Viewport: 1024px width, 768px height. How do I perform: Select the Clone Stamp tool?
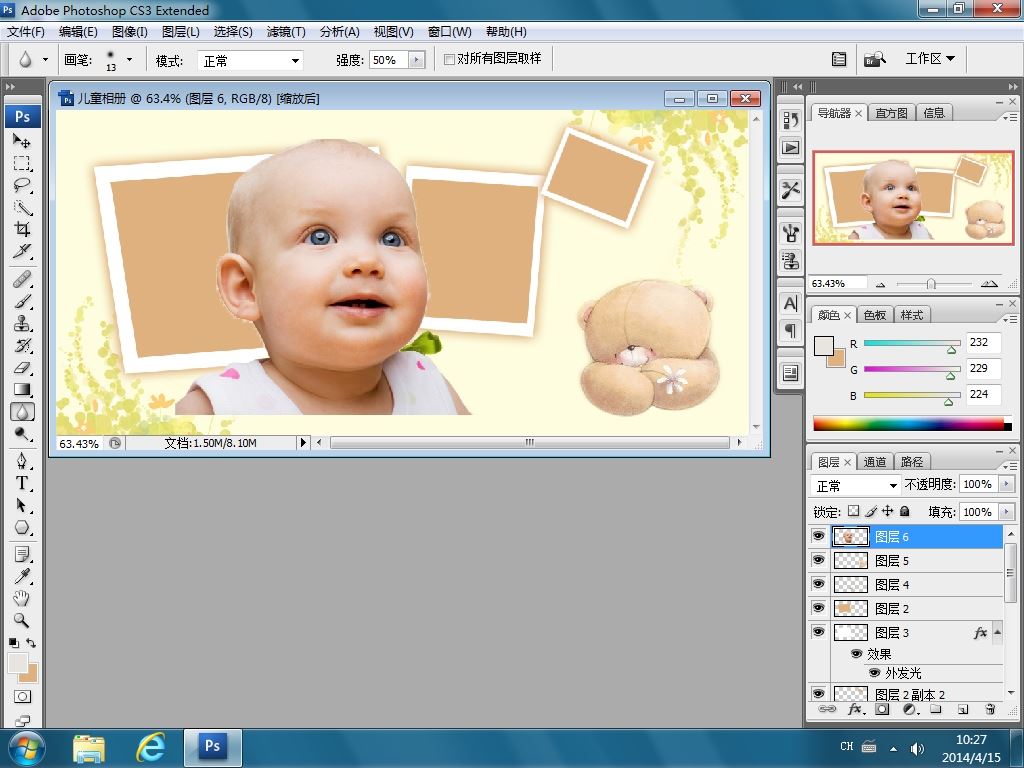[x=22, y=324]
